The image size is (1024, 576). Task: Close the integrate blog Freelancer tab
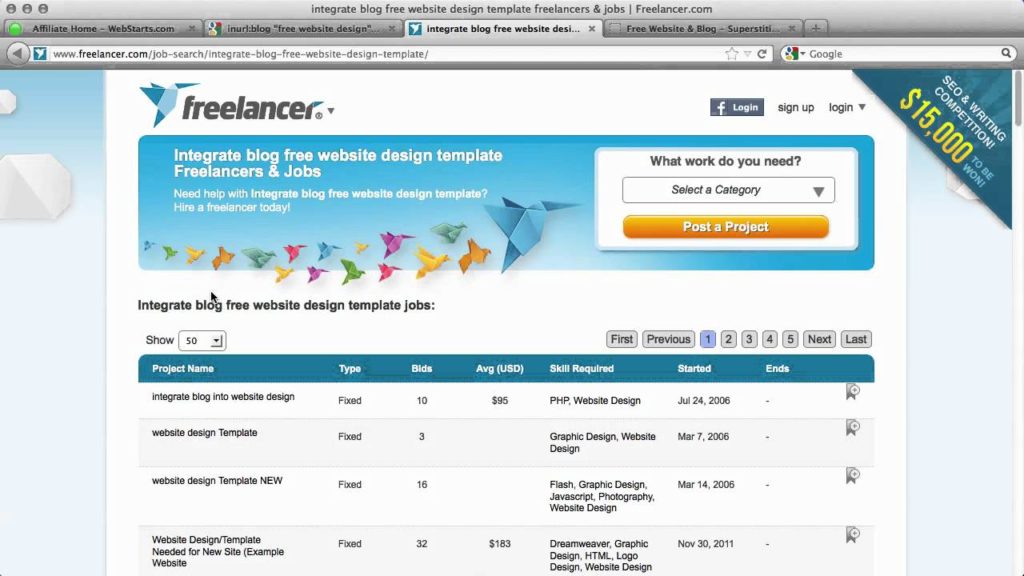point(592,29)
